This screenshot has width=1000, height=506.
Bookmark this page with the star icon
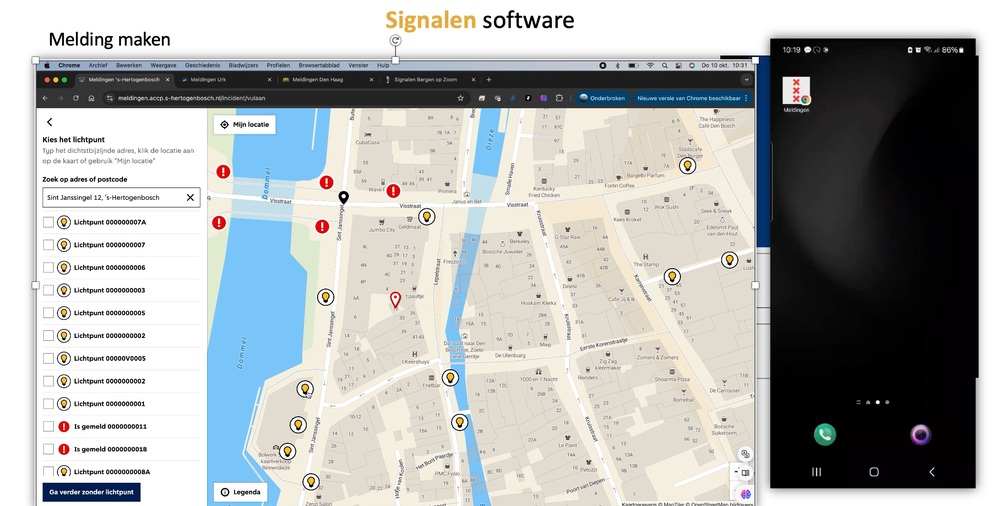[460, 98]
